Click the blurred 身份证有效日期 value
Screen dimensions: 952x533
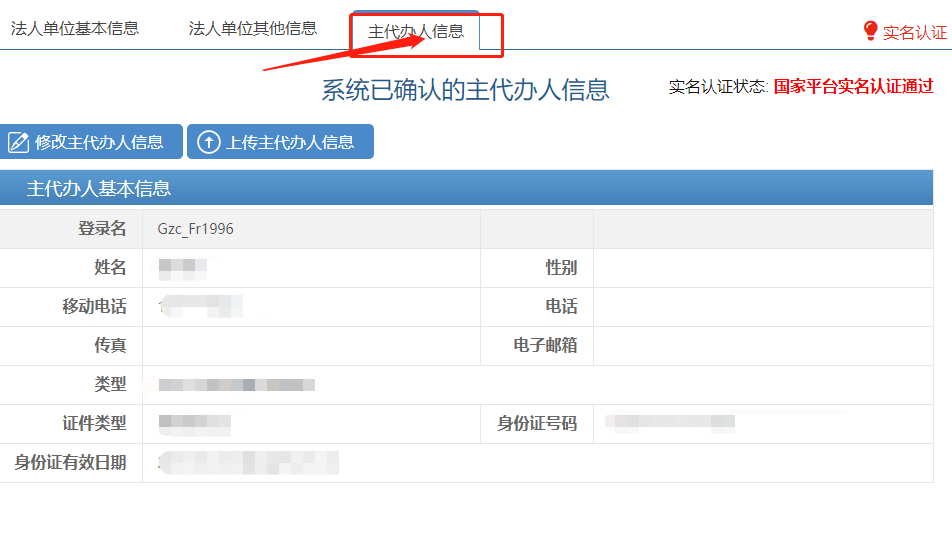click(248, 462)
